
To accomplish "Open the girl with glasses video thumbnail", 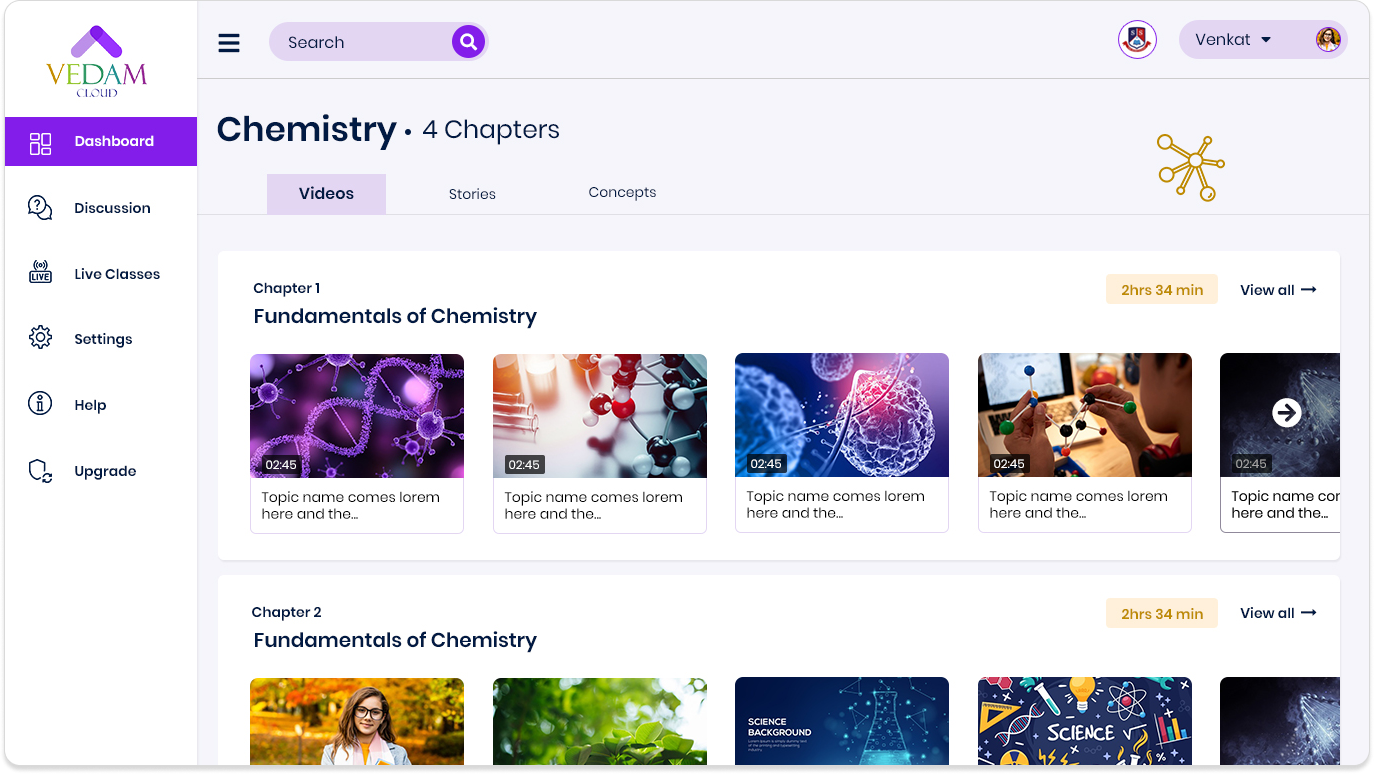I will coord(357,721).
